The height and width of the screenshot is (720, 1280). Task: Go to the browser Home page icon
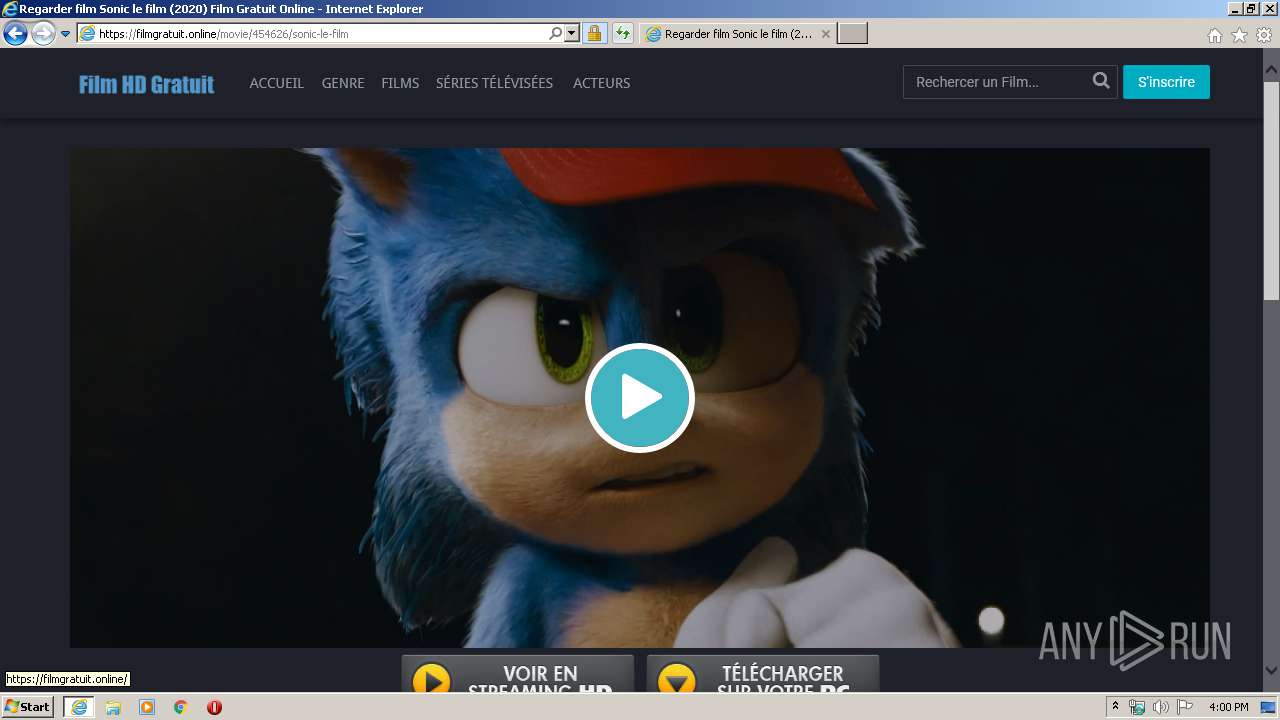click(x=1215, y=35)
